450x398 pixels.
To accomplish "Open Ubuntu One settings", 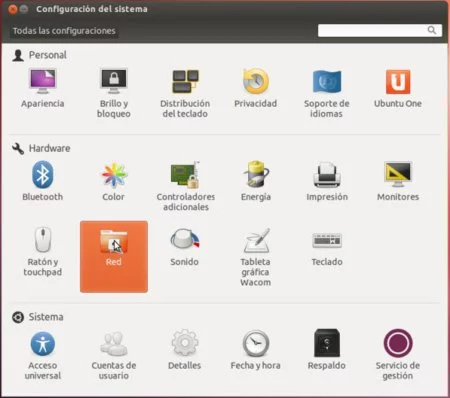I will (x=398, y=88).
